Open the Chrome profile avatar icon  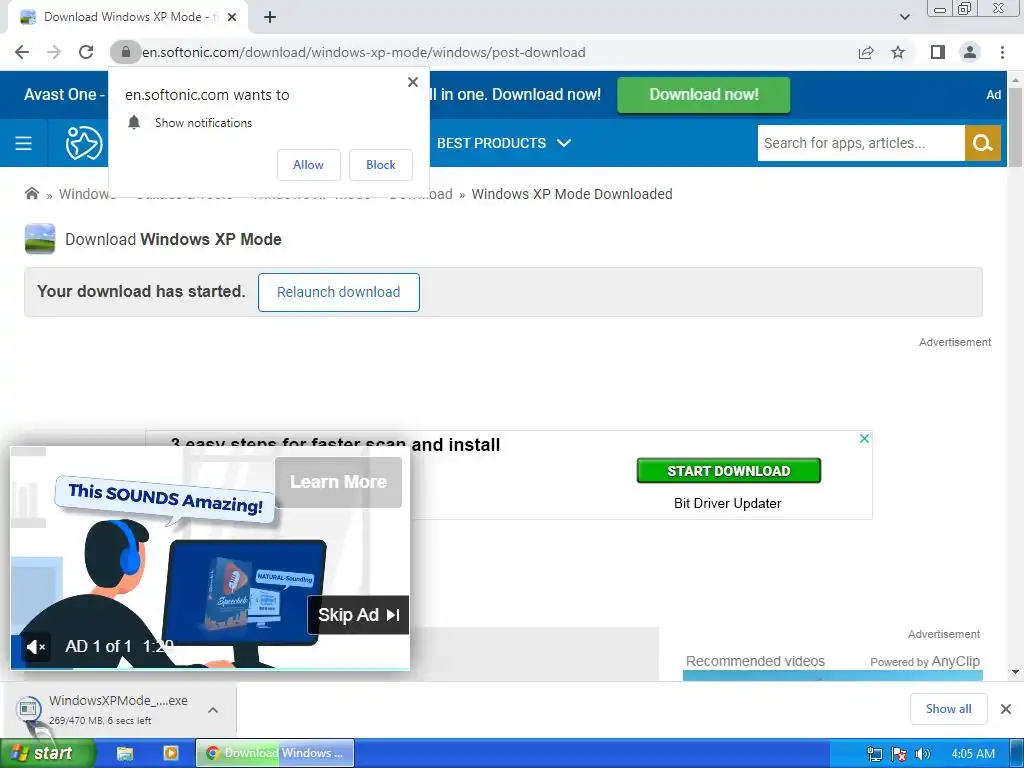(970, 52)
